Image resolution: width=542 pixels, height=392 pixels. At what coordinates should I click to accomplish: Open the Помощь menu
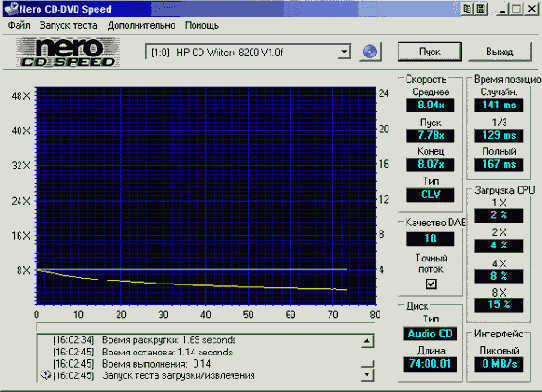pos(202,26)
